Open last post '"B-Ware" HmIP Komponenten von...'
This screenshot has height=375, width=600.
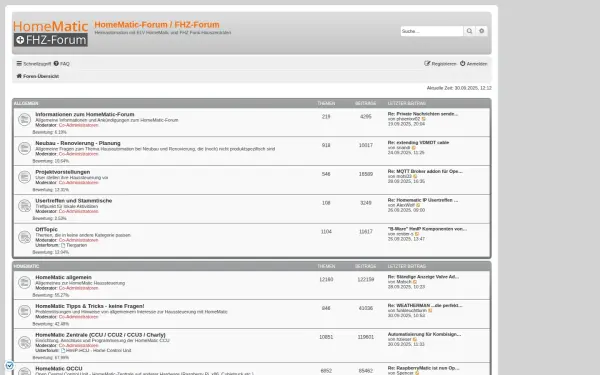coord(427,229)
